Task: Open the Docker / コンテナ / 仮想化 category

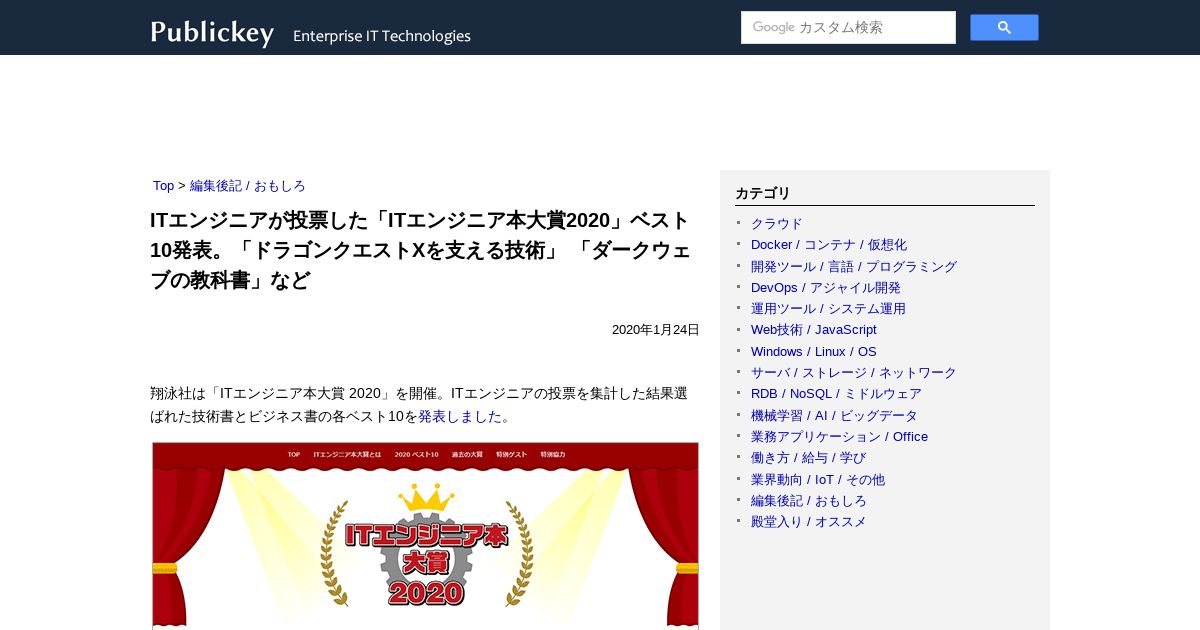Action: [829, 245]
